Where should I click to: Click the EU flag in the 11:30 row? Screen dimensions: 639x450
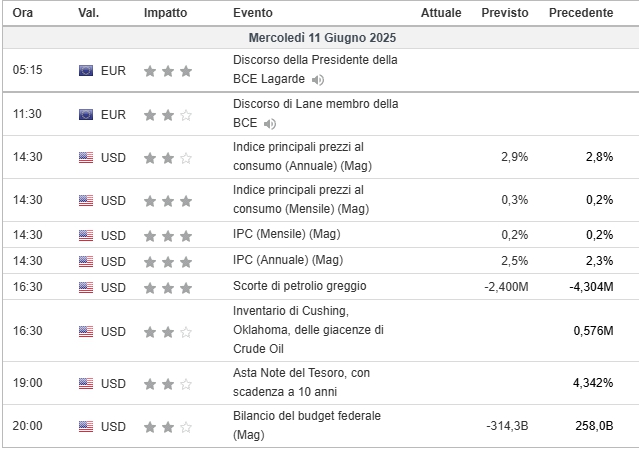(86, 115)
